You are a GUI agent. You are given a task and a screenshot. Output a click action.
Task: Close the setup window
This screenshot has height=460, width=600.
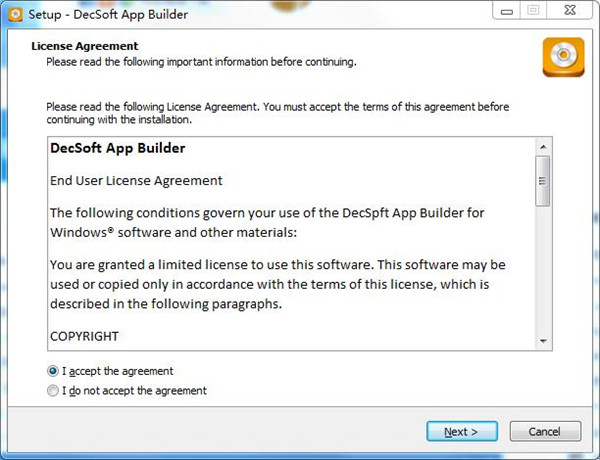(x=570, y=10)
